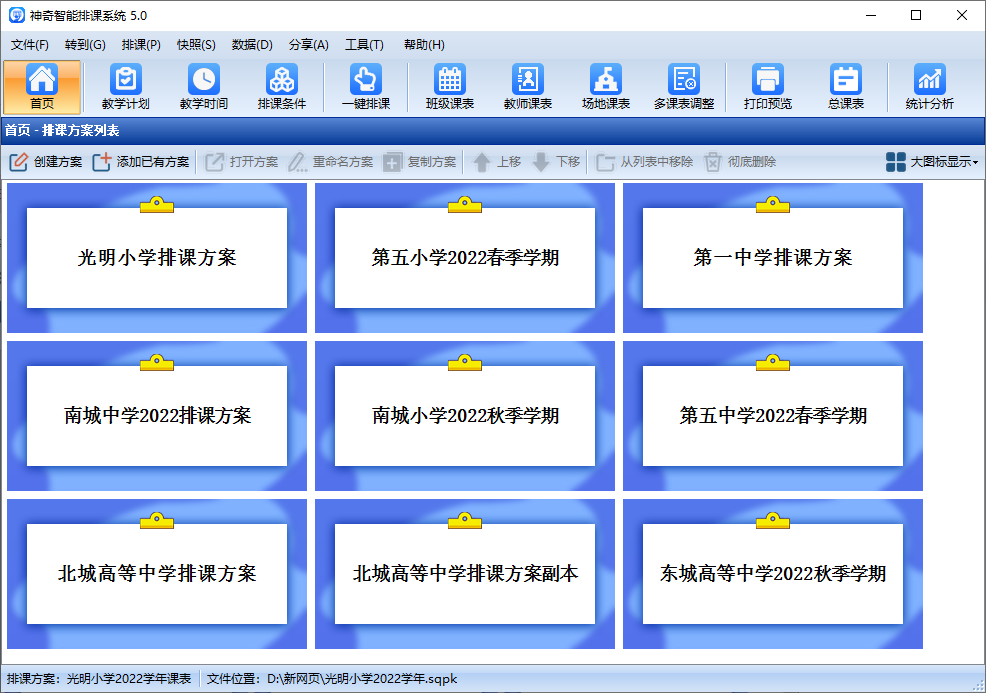Click the app logo in title bar

(x=16, y=15)
